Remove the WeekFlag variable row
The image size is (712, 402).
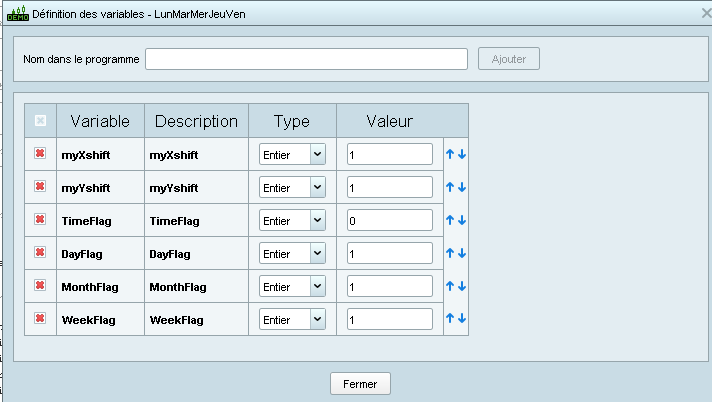(x=40, y=319)
